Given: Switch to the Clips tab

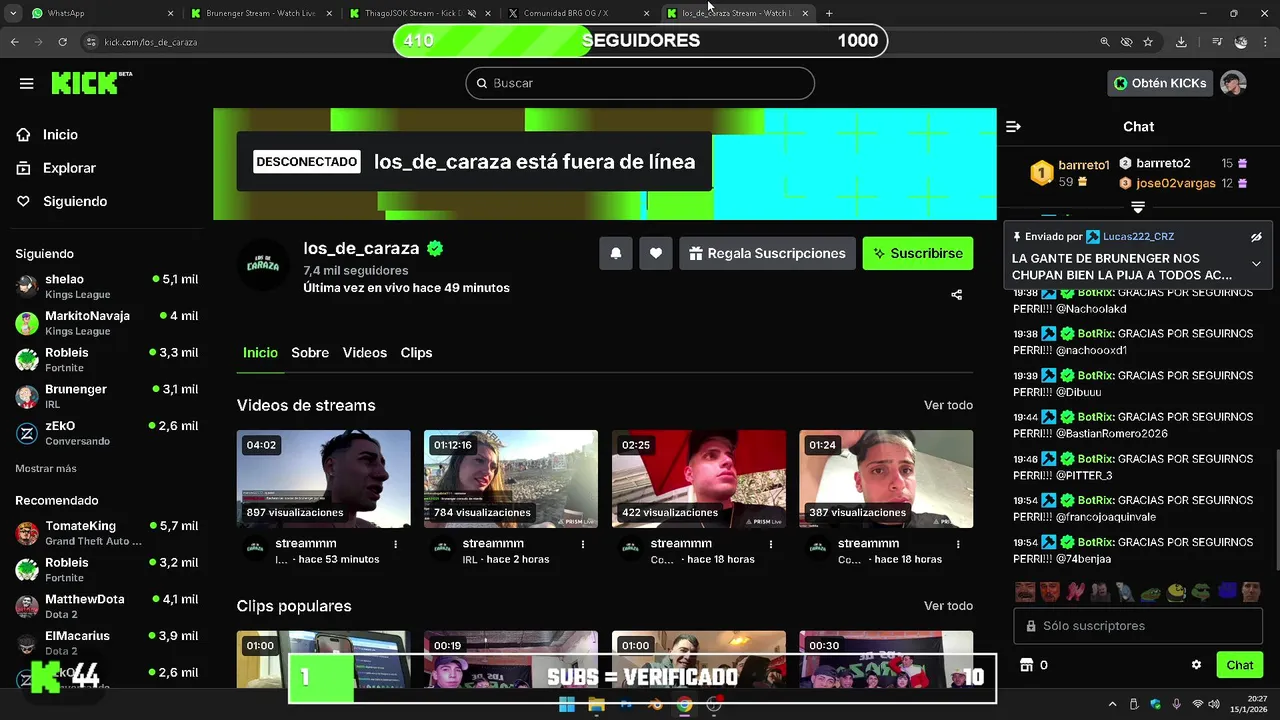Looking at the screenshot, I should tap(416, 352).
